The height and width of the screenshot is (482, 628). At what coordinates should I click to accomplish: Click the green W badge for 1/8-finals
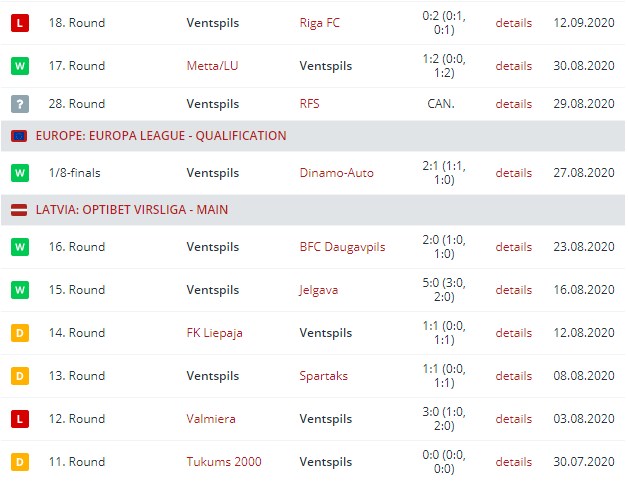coord(18,173)
